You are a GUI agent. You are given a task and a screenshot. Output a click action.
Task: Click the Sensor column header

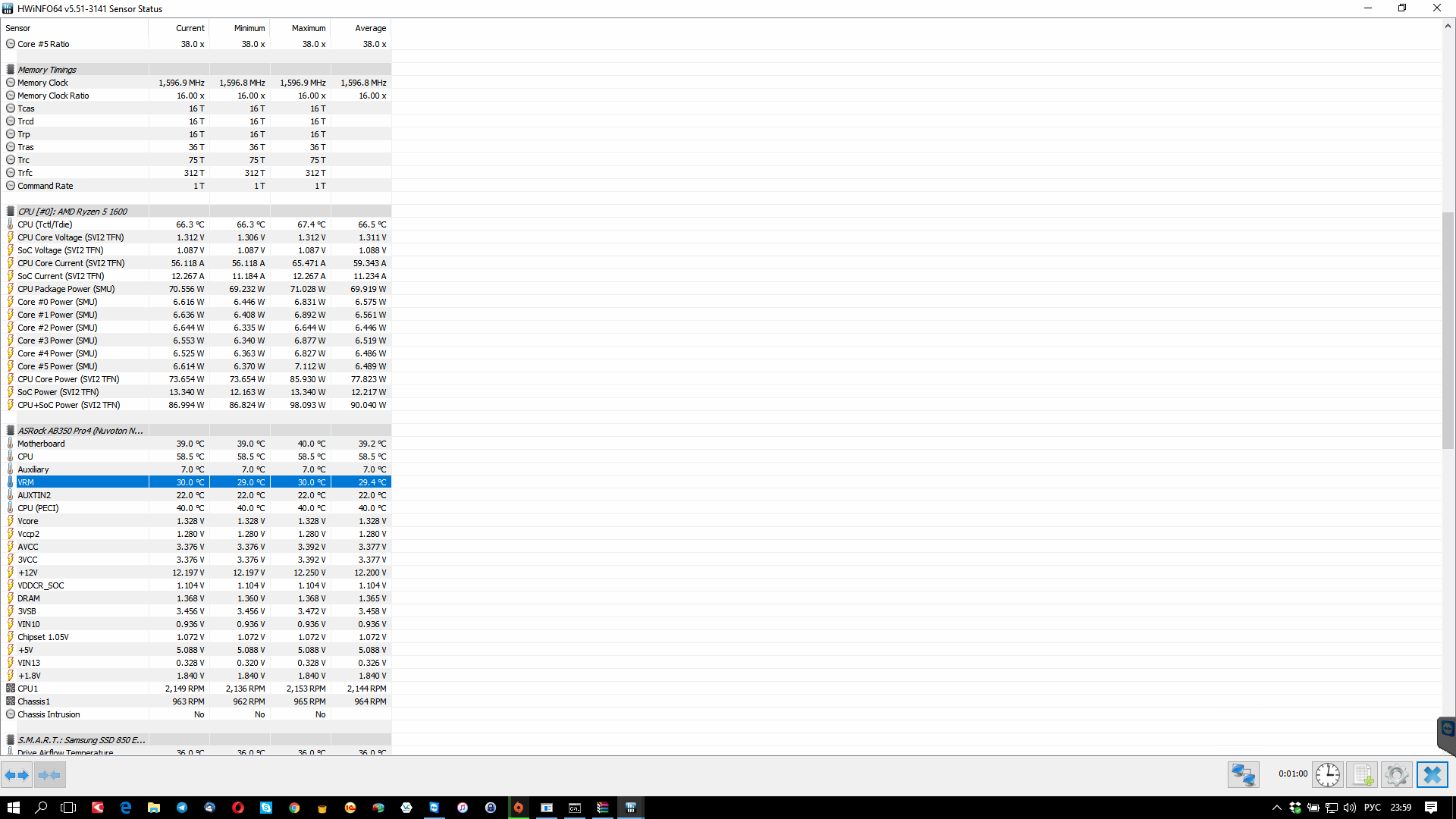[18, 28]
